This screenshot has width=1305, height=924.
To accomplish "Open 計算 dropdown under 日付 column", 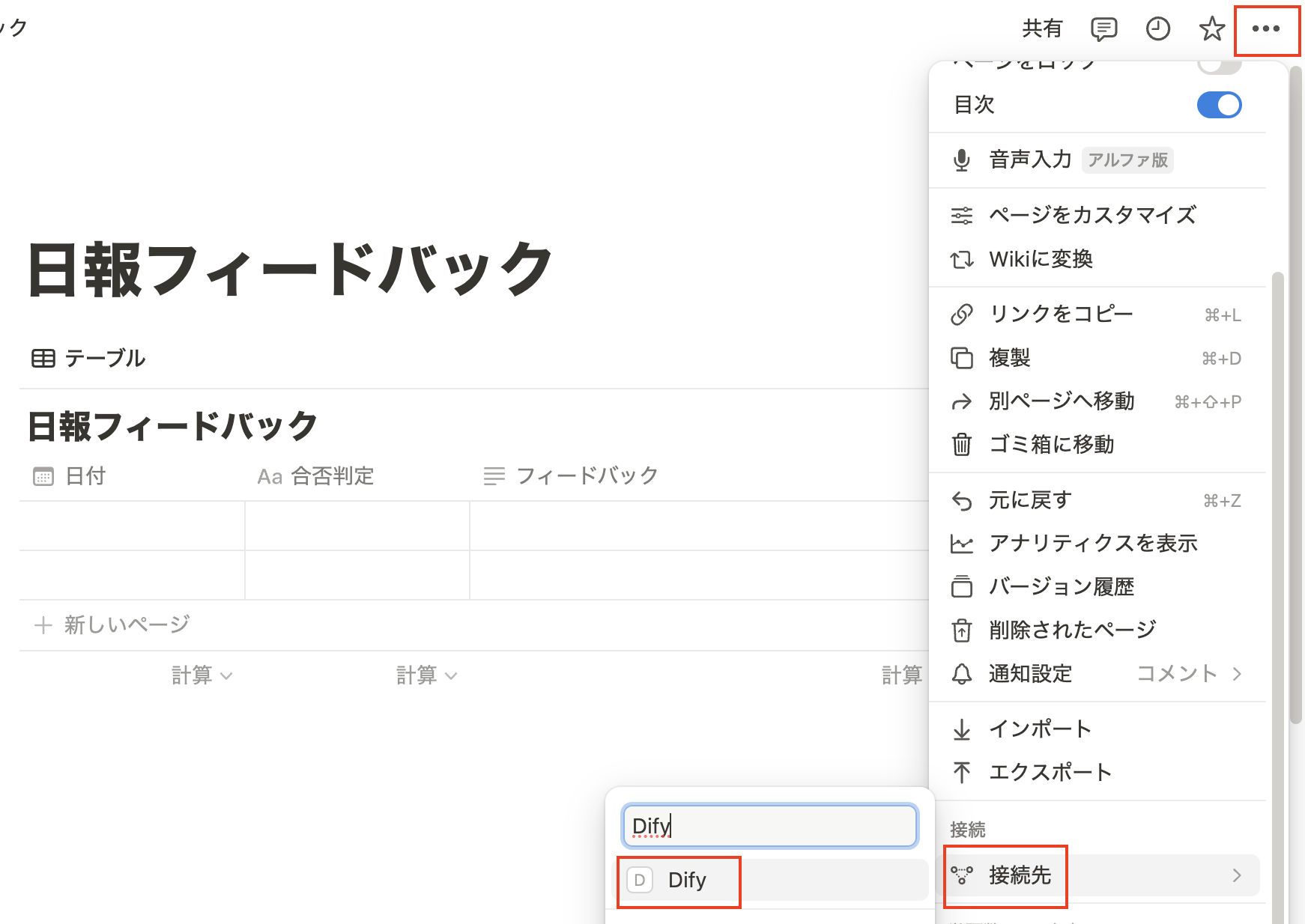I will click(202, 675).
